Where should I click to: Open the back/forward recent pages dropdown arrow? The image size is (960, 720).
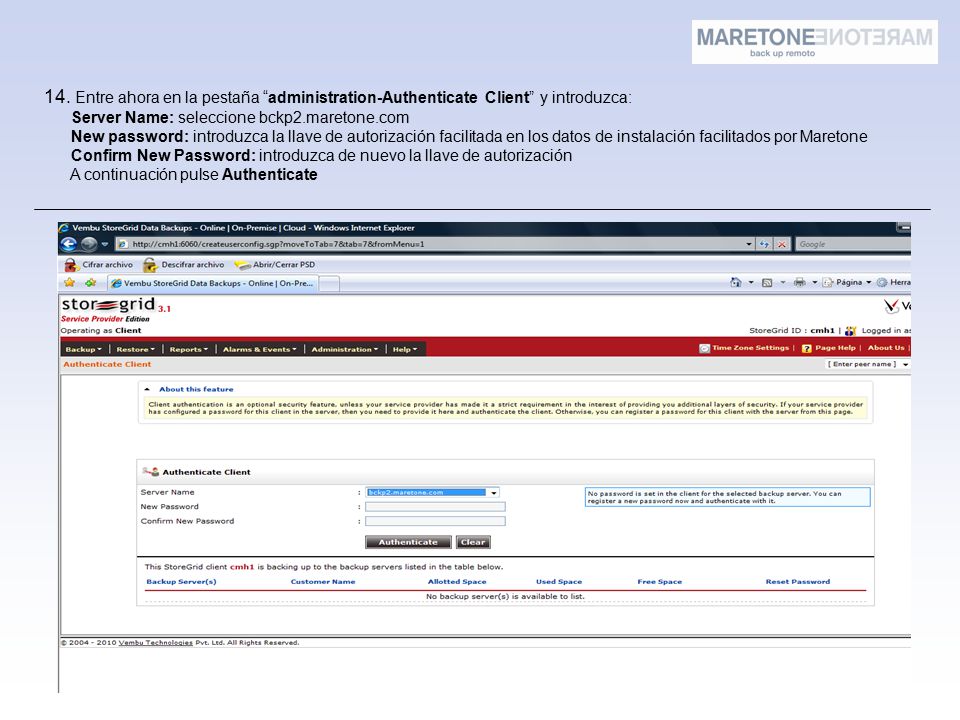105,244
